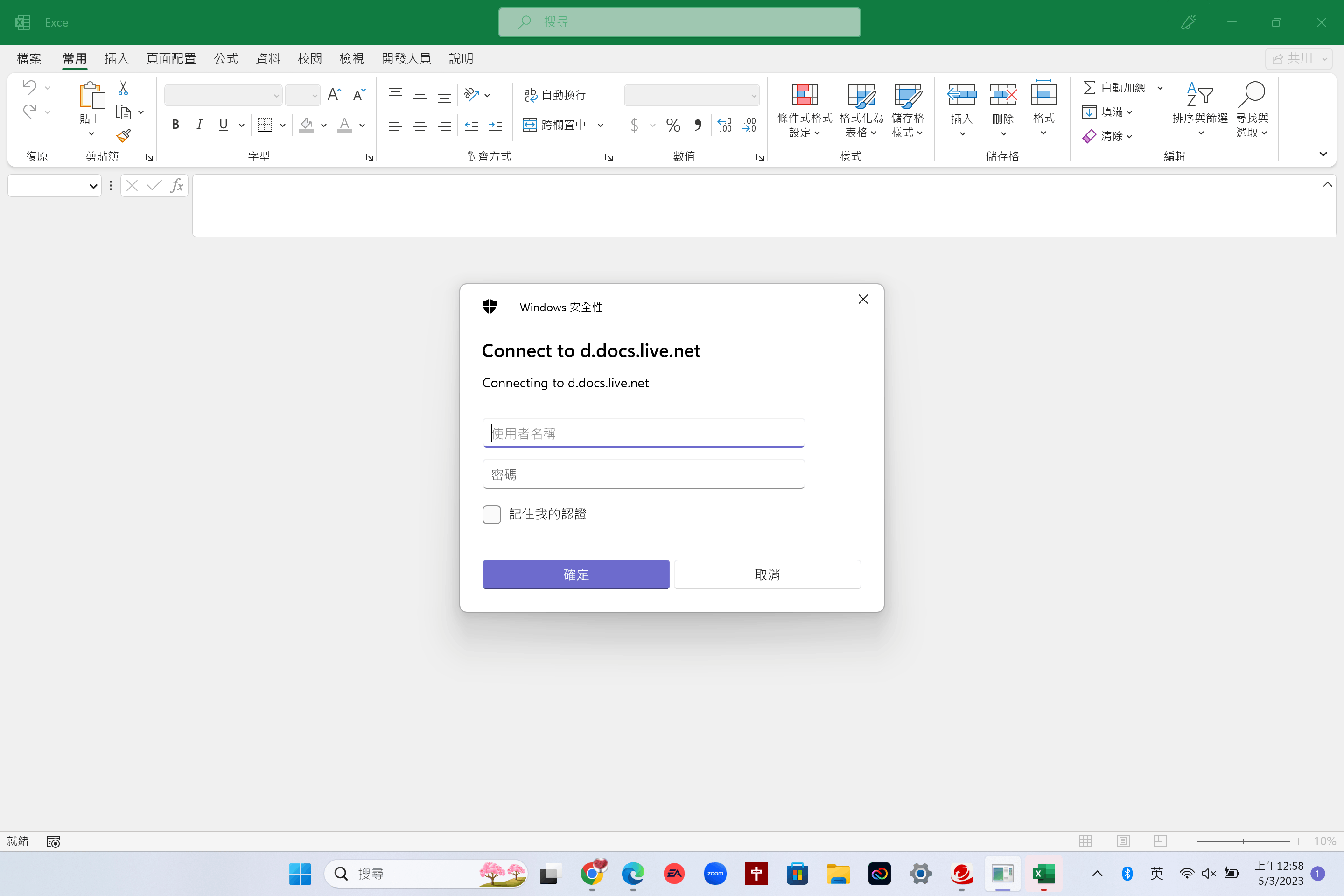This screenshot has height=896, width=1344.
Task: Open the fill color dropdown arrow
Action: pos(323,126)
